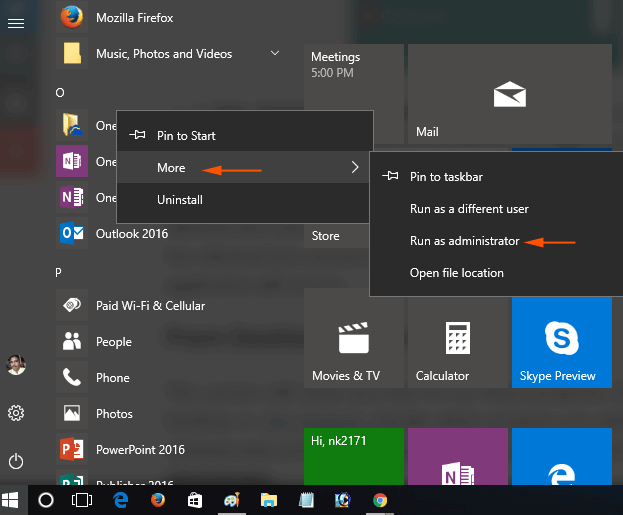Open the People app icon

pyautogui.click(x=72, y=341)
